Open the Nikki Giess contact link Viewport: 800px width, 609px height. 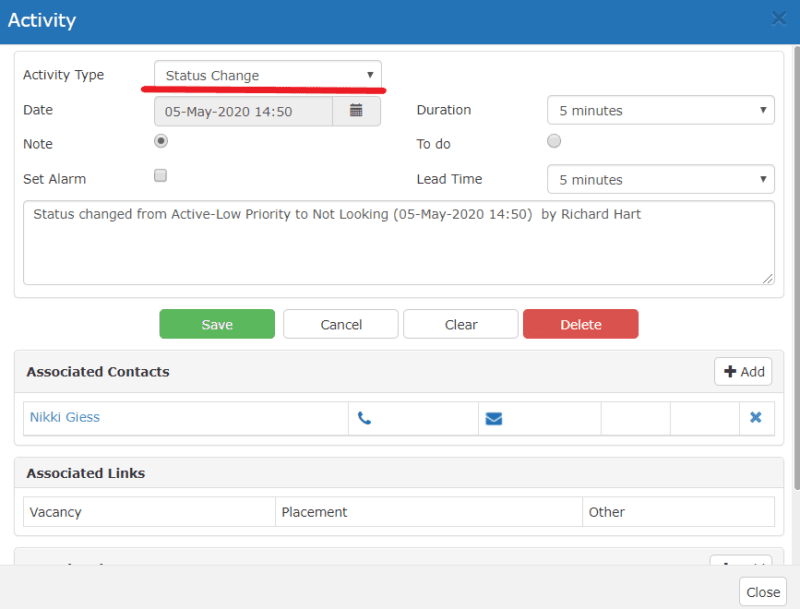coord(65,417)
